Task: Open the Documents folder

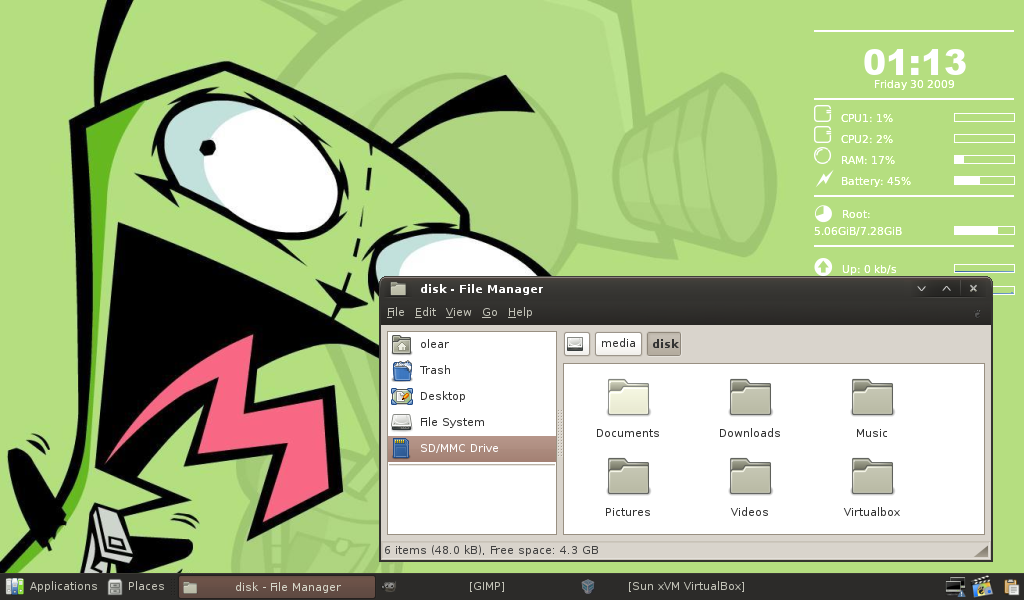Action: (628, 409)
